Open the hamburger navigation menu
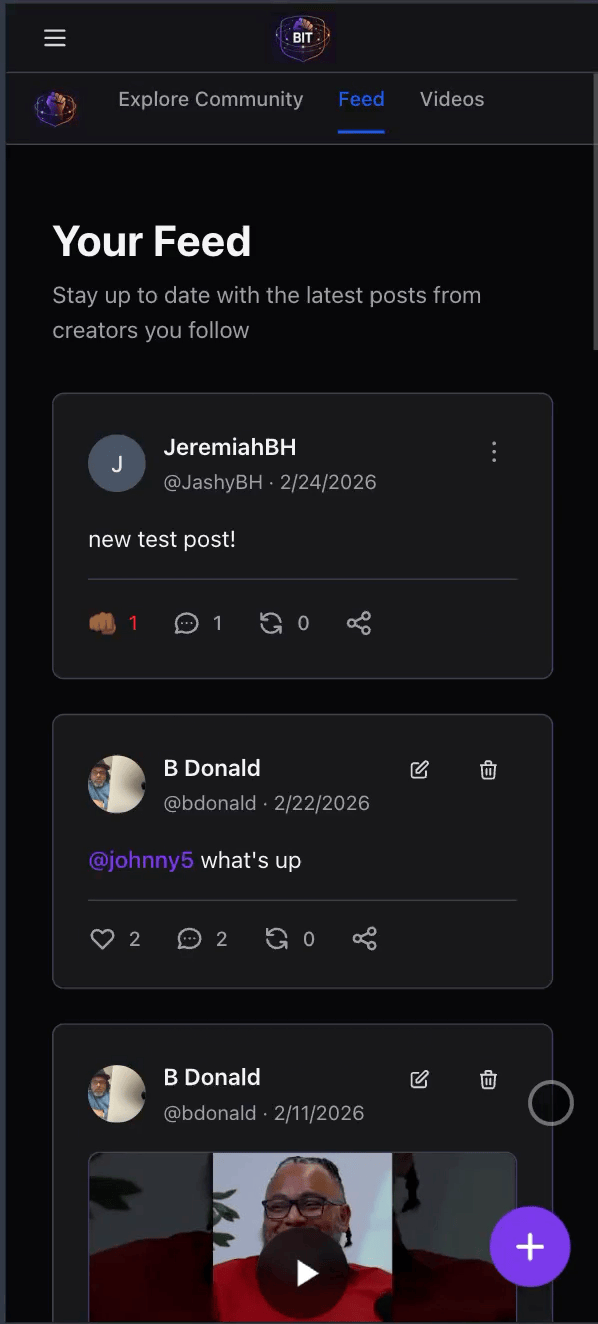 55,37
